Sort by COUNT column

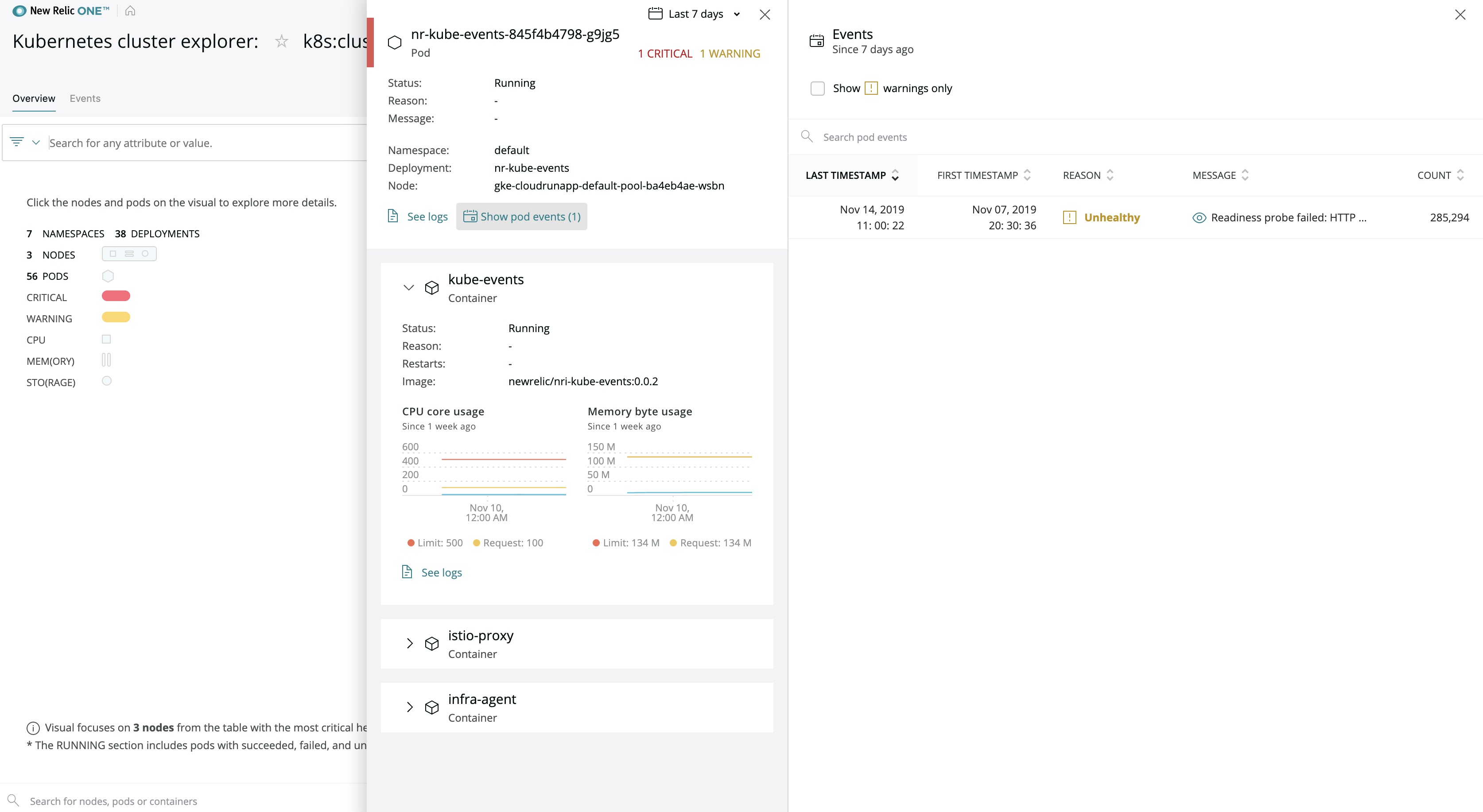(1440, 175)
